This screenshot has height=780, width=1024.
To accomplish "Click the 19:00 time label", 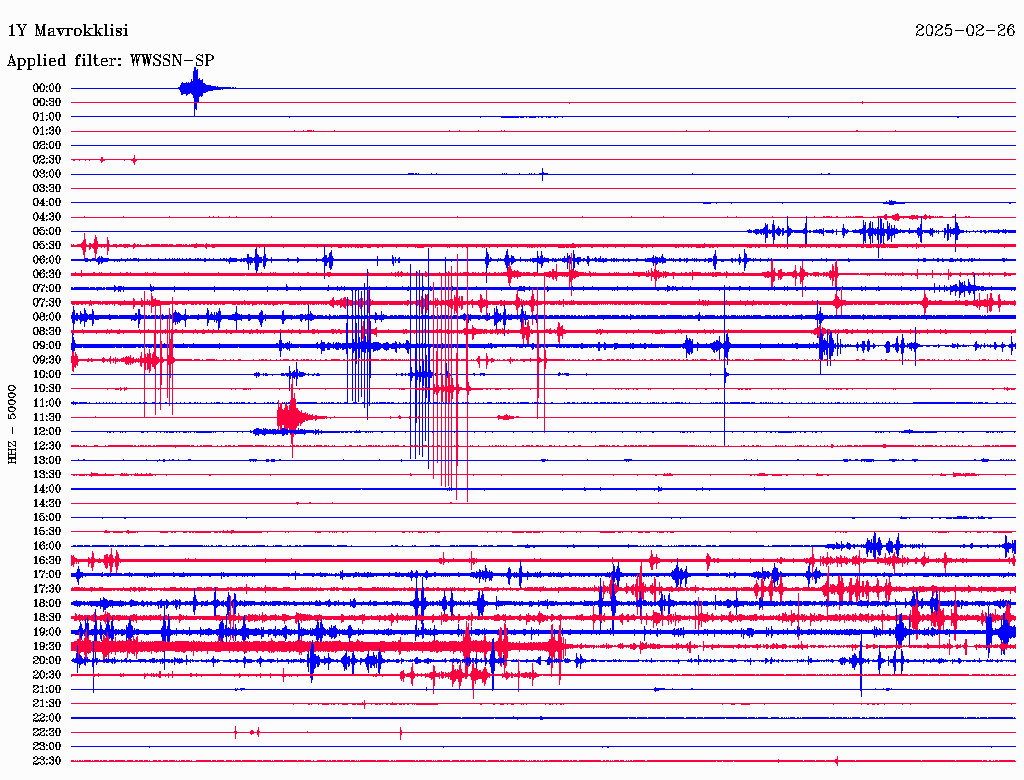I will (47, 632).
